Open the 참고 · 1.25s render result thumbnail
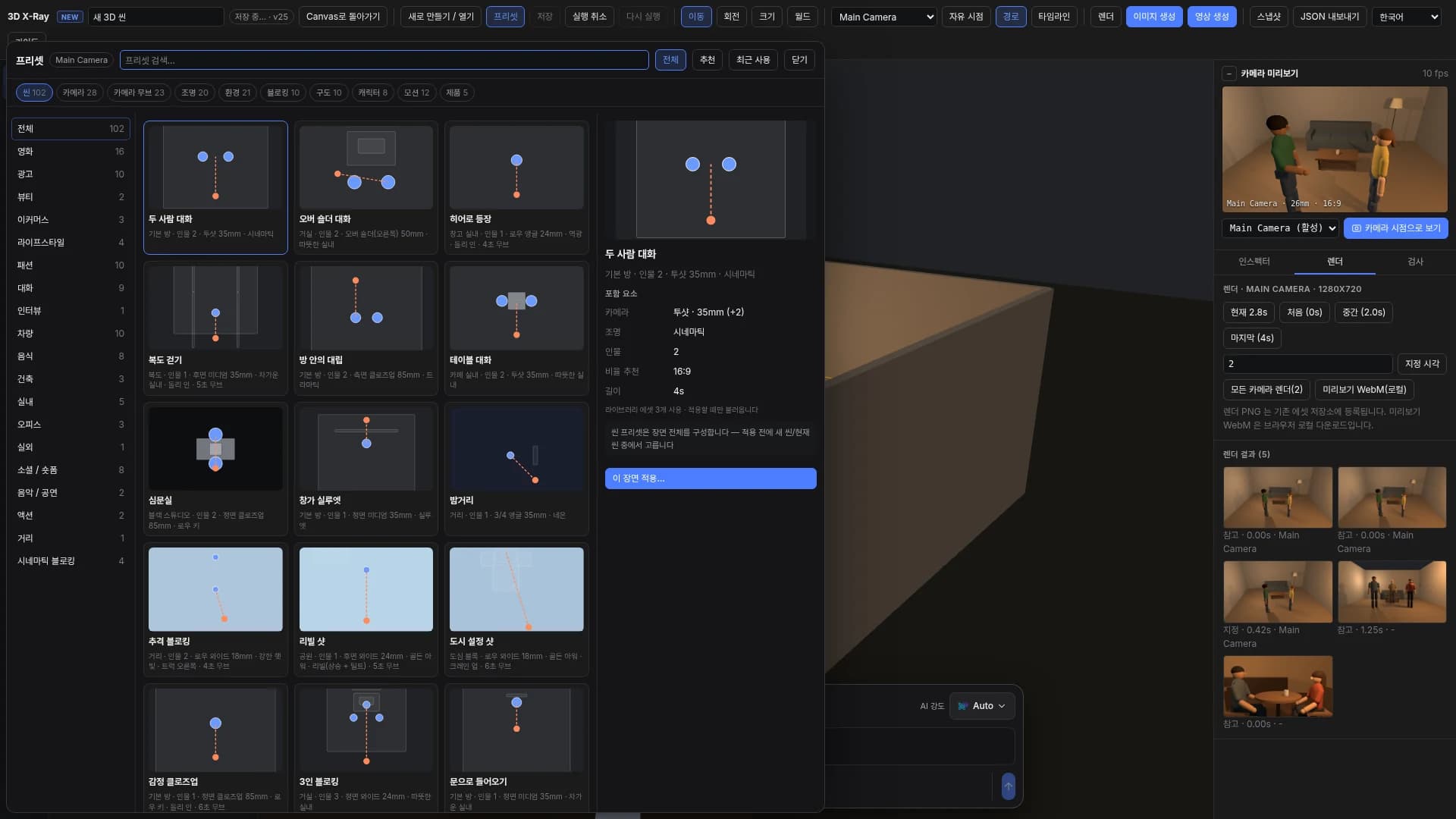 click(x=1392, y=592)
